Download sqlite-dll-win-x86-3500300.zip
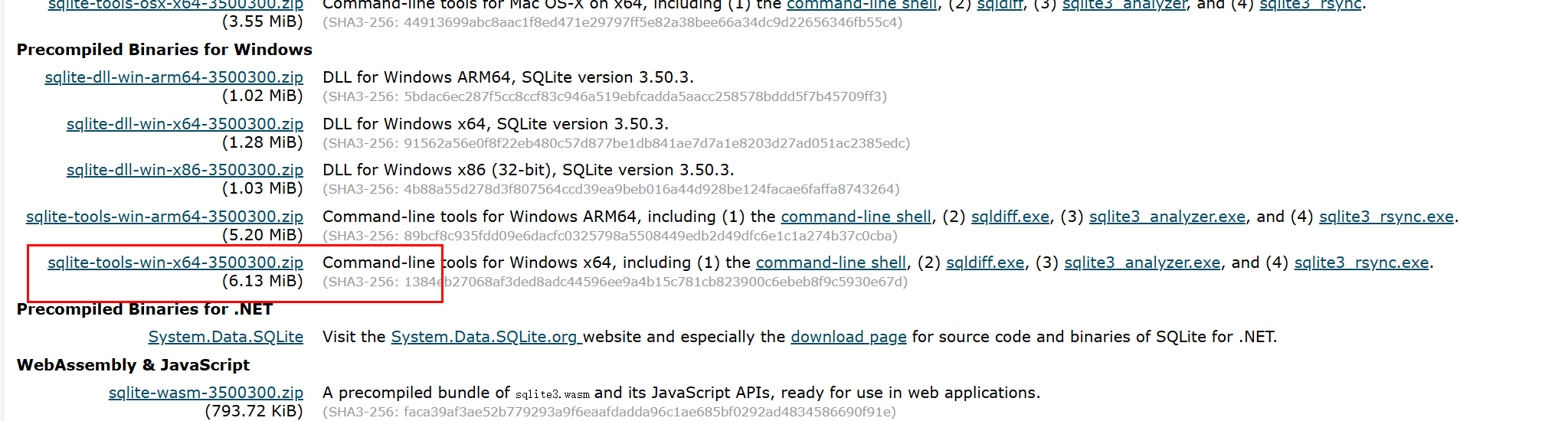Viewport: 1568px width, 421px height. coord(185,170)
